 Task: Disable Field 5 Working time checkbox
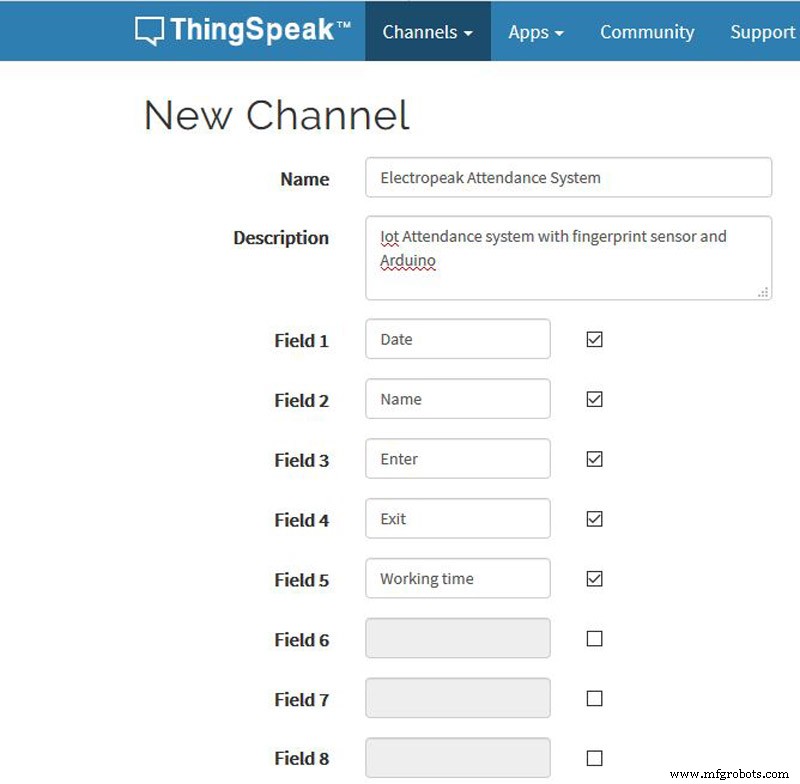coord(594,579)
